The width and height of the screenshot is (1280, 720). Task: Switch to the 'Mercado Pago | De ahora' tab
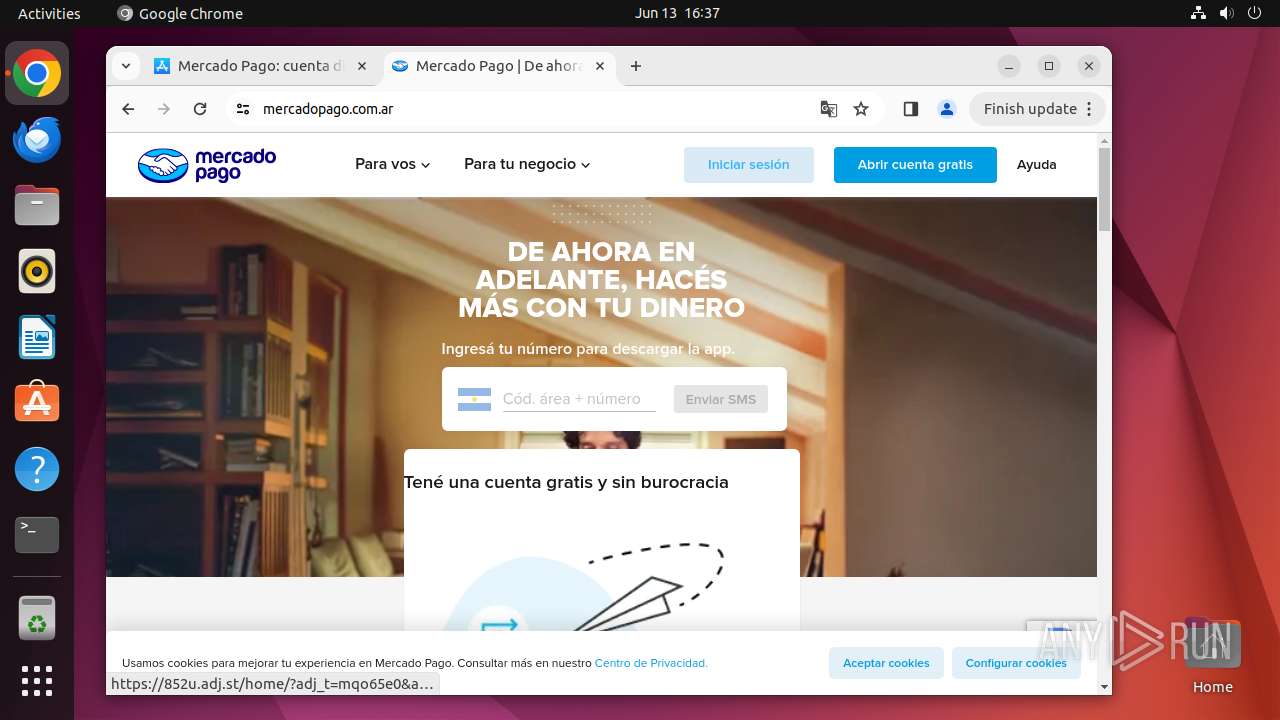point(497,66)
